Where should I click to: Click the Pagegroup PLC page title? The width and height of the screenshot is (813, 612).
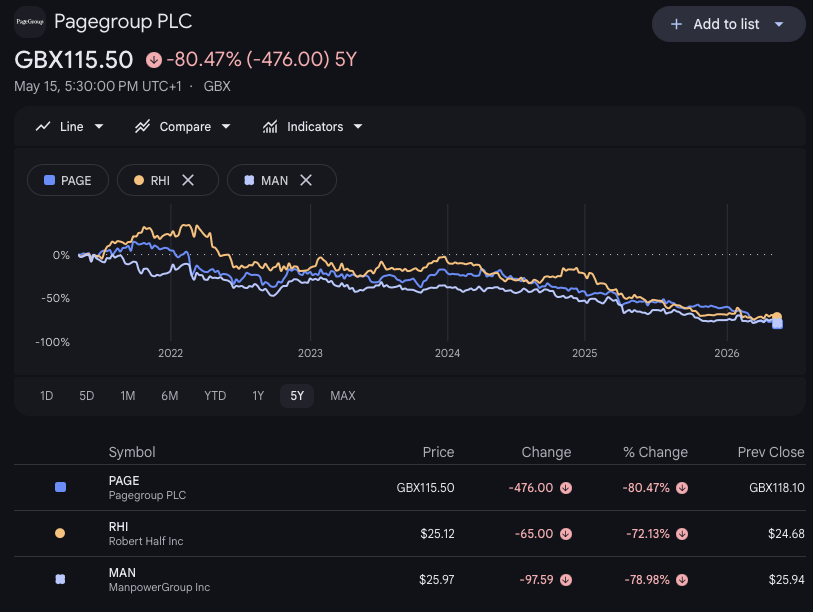tap(123, 22)
